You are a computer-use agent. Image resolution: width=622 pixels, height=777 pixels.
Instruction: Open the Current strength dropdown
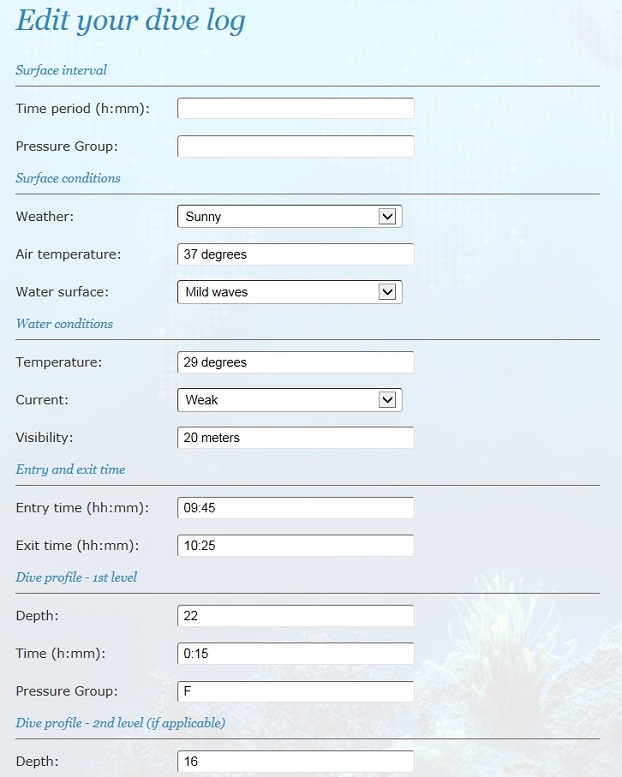(x=280, y=400)
